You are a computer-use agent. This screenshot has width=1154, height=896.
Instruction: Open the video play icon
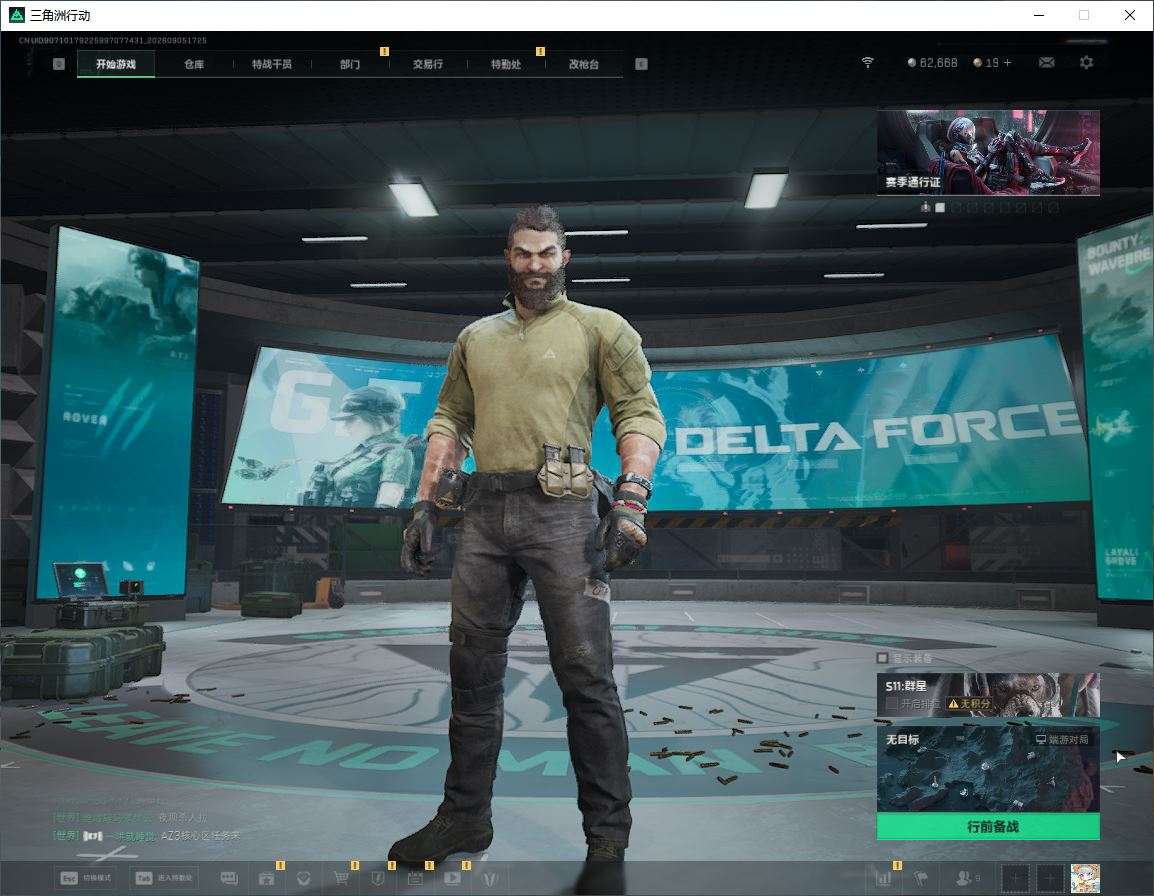point(452,878)
